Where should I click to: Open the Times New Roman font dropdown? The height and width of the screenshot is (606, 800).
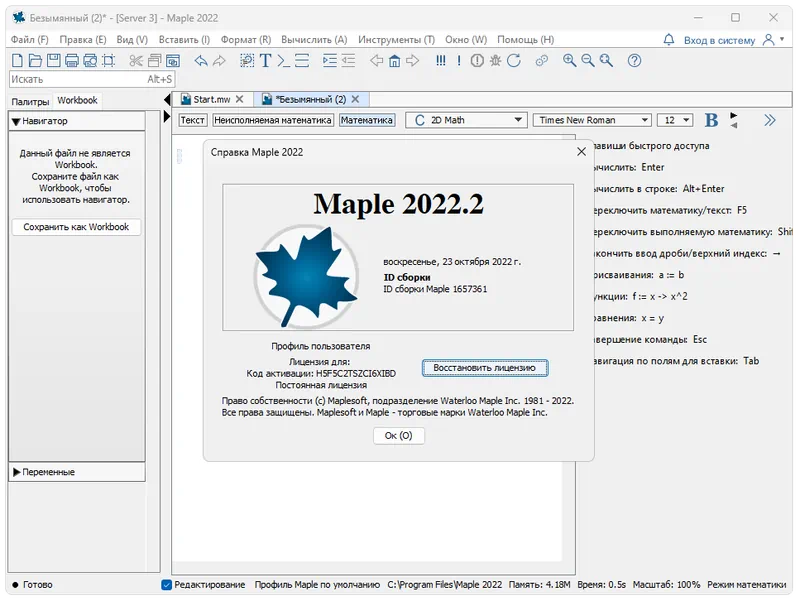(x=592, y=120)
